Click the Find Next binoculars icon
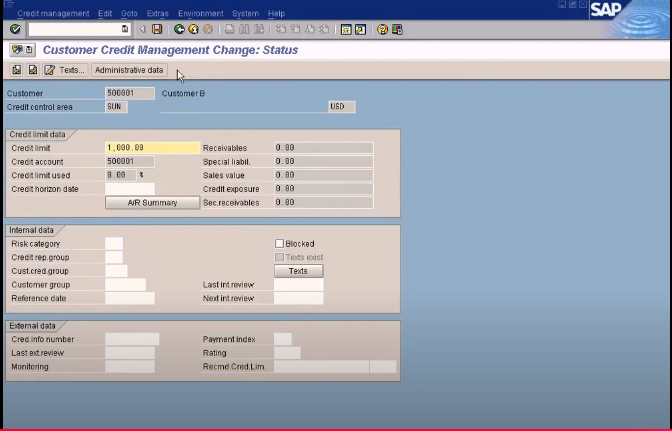672x431 pixels. pyautogui.click(x=259, y=29)
